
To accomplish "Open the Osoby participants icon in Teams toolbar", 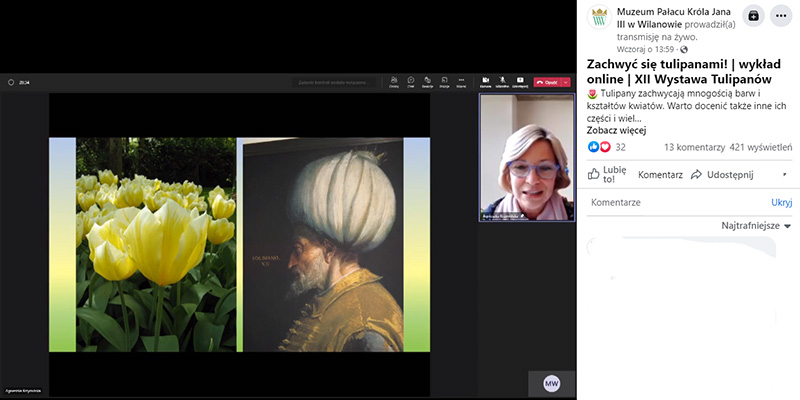I will pos(394,82).
